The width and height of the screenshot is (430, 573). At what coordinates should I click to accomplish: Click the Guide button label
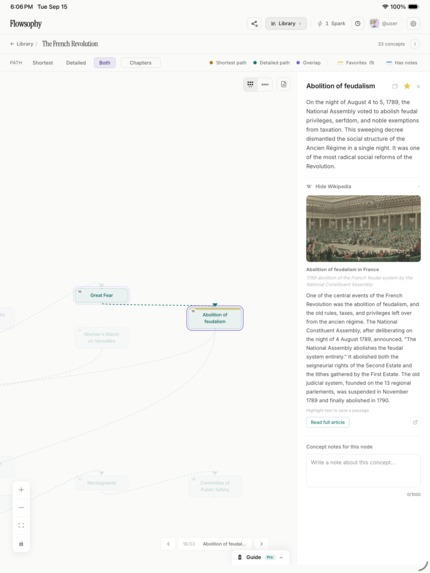point(253,557)
